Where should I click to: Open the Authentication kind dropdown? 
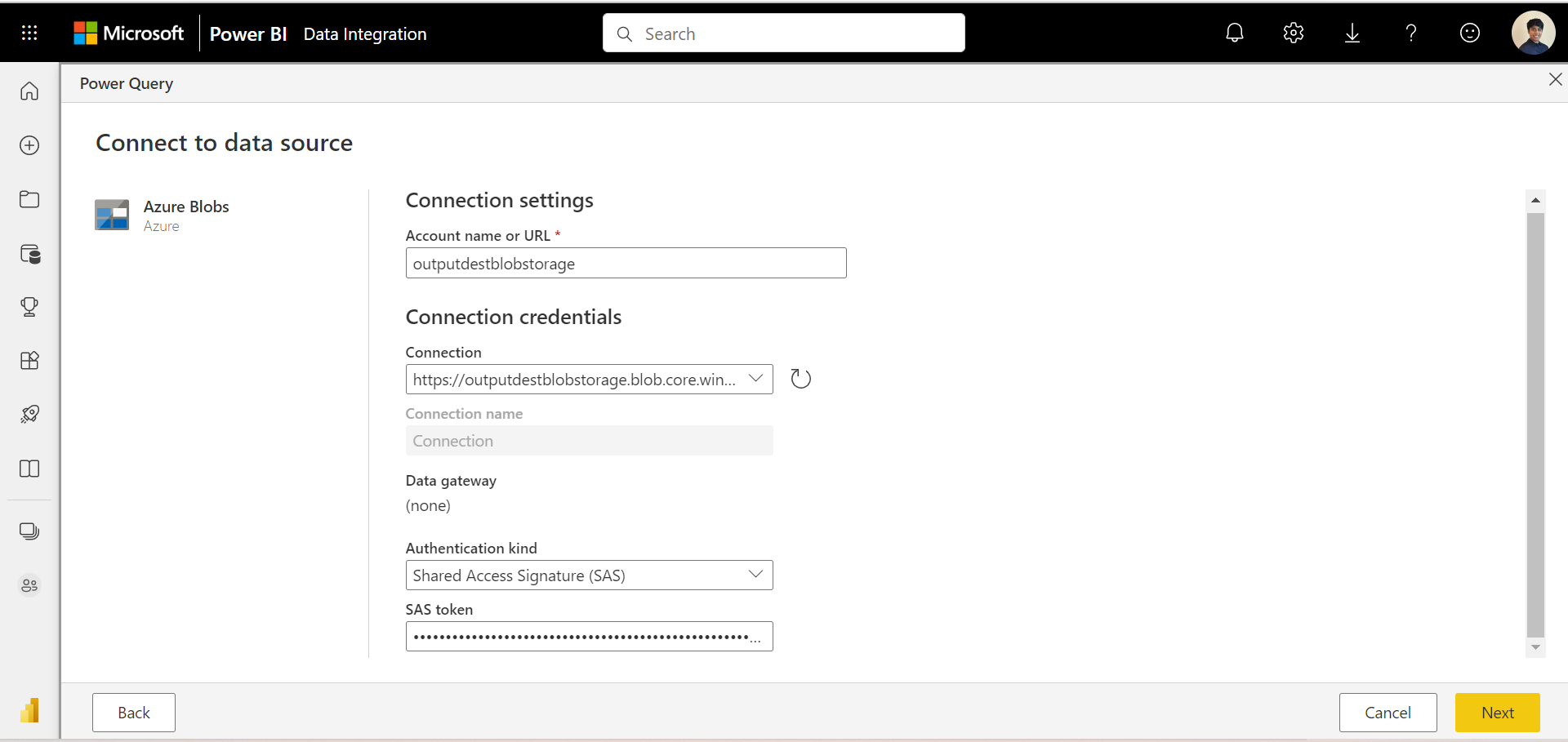pos(755,575)
